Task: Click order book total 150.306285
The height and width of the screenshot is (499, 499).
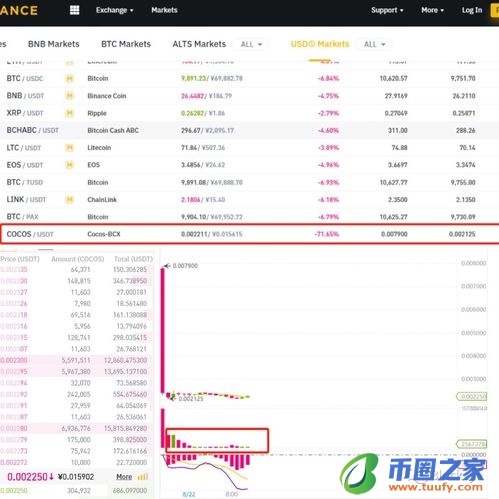Action: pos(130,270)
